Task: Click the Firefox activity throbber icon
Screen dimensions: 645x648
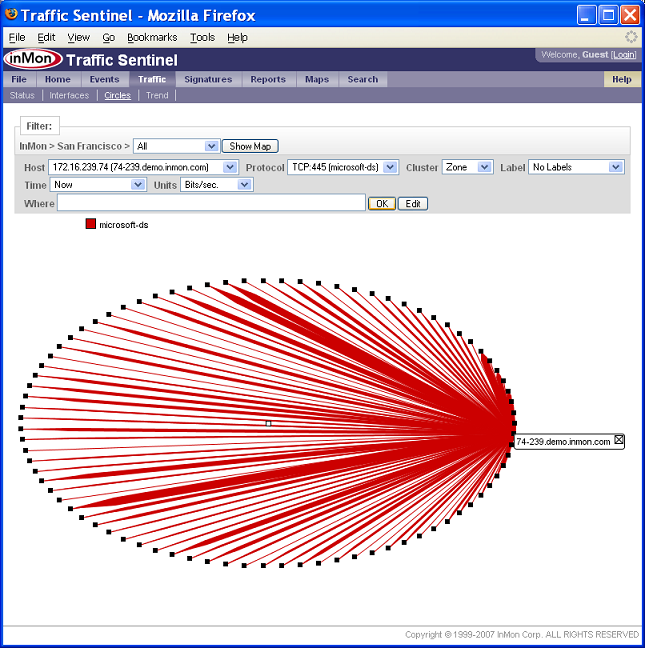Action: (631, 37)
